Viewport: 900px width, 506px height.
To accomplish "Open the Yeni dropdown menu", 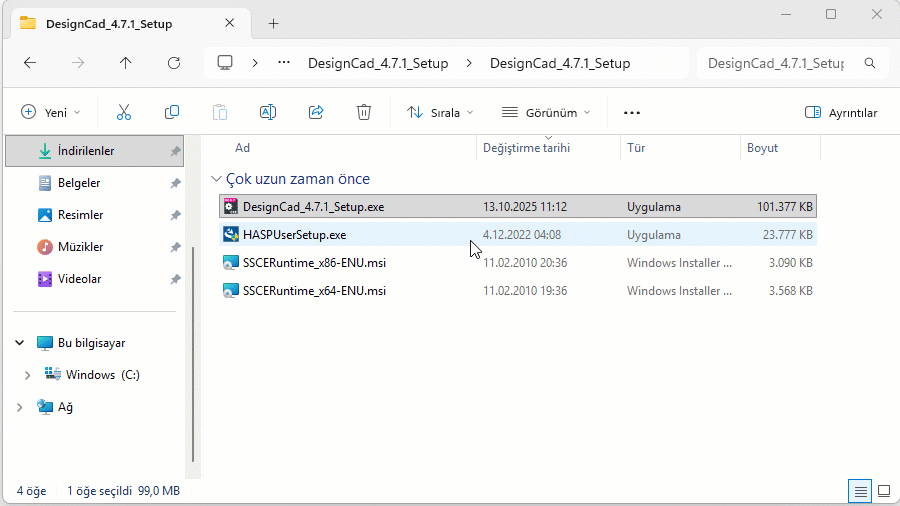I will coord(51,112).
